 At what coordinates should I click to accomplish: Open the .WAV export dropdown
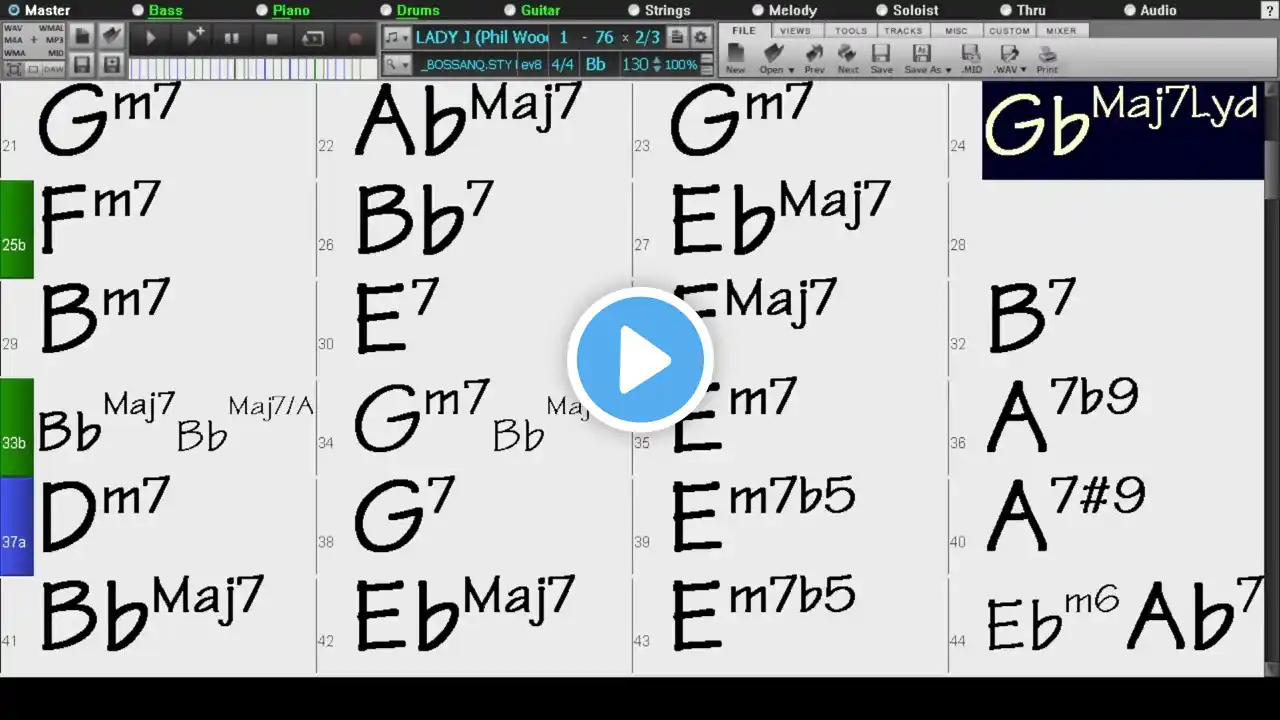pos(1022,70)
